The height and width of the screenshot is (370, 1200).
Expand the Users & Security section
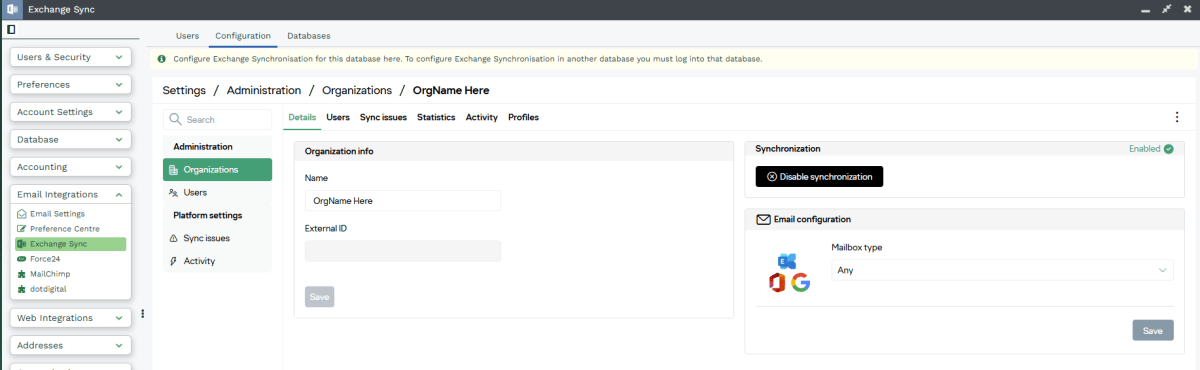point(71,57)
